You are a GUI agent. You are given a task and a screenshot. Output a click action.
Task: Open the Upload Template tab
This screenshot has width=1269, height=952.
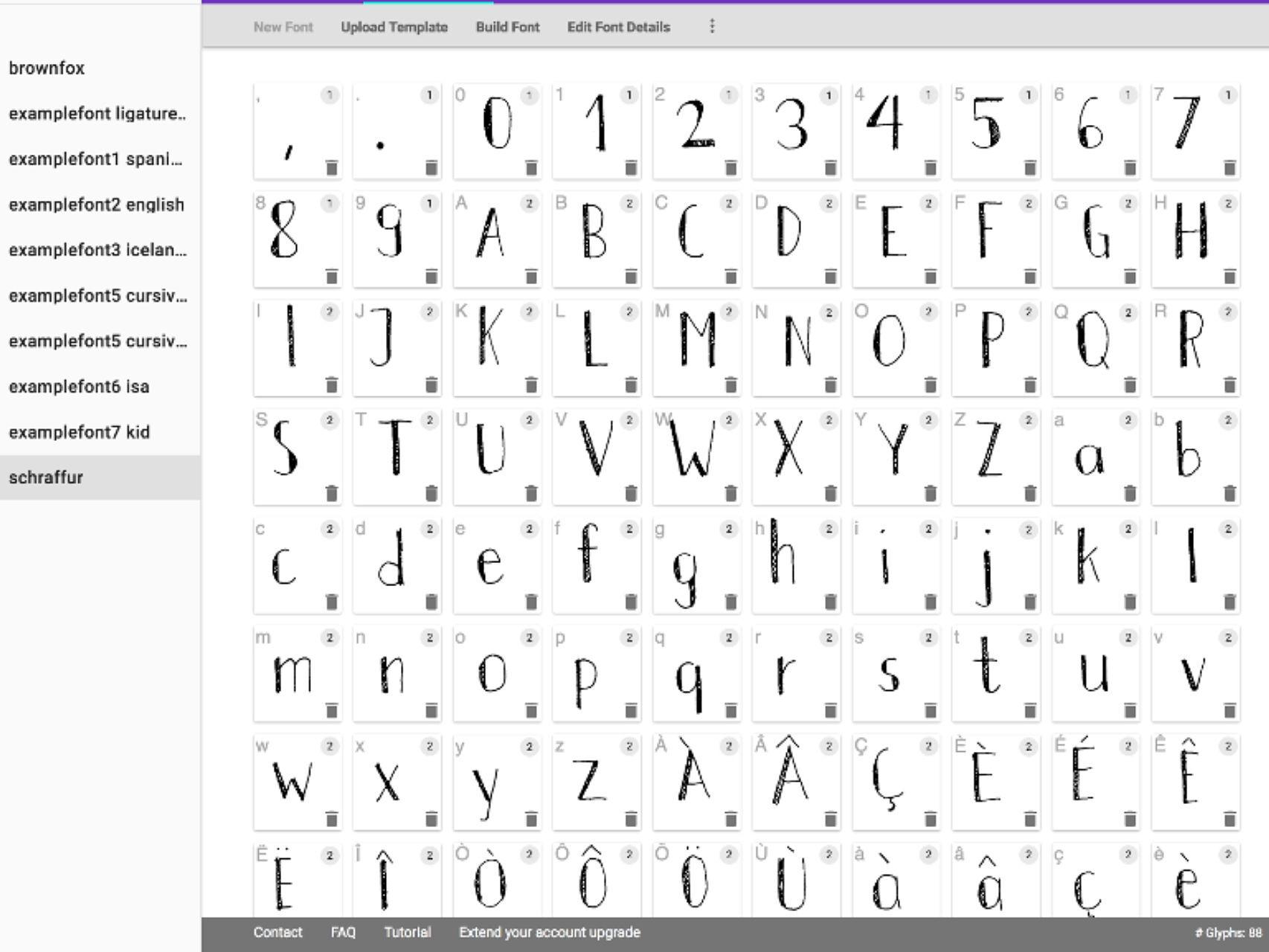(x=394, y=28)
